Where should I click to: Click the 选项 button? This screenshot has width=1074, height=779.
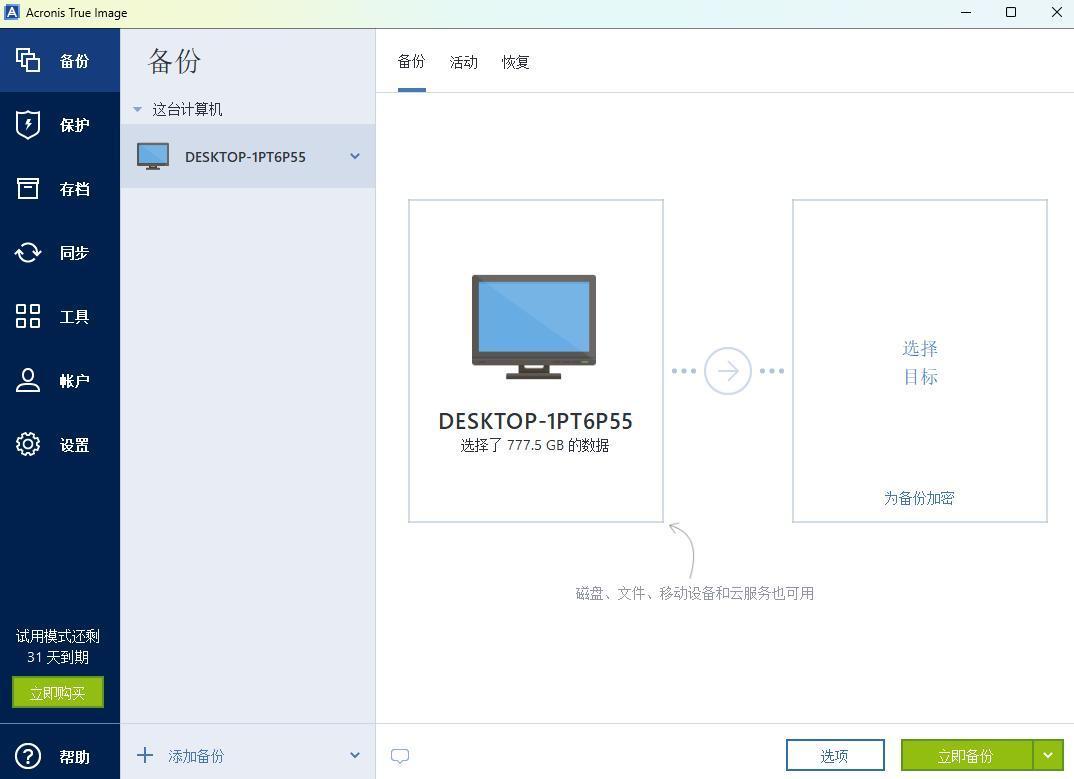pyautogui.click(x=835, y=755)
